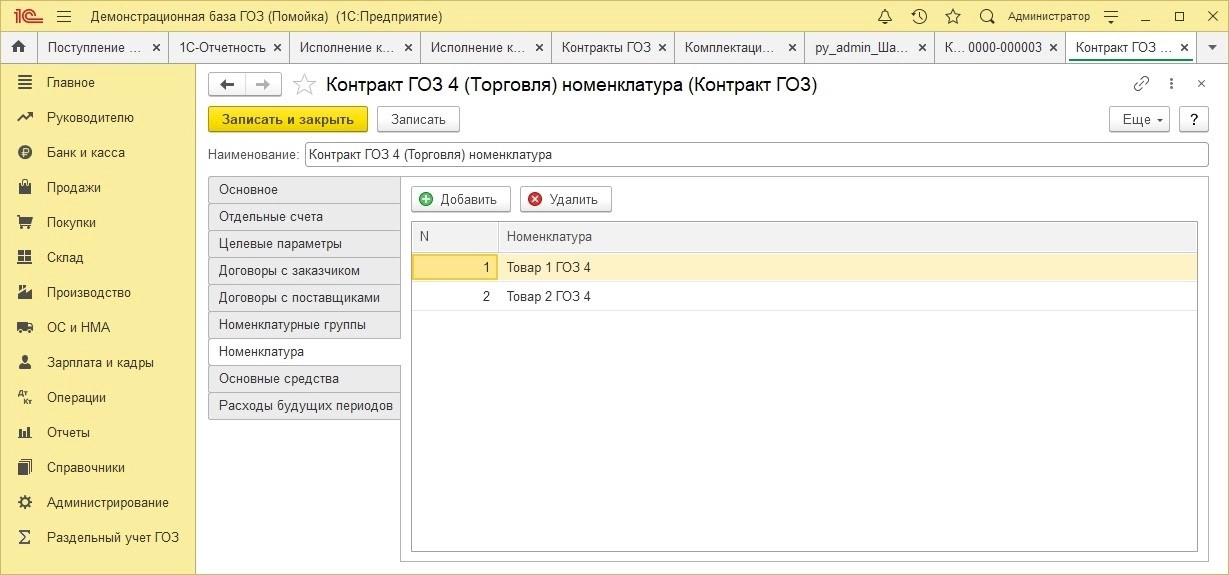Open help question mark button
This screenshot has width=1229, height=575.
click(x=1193, y=119)
